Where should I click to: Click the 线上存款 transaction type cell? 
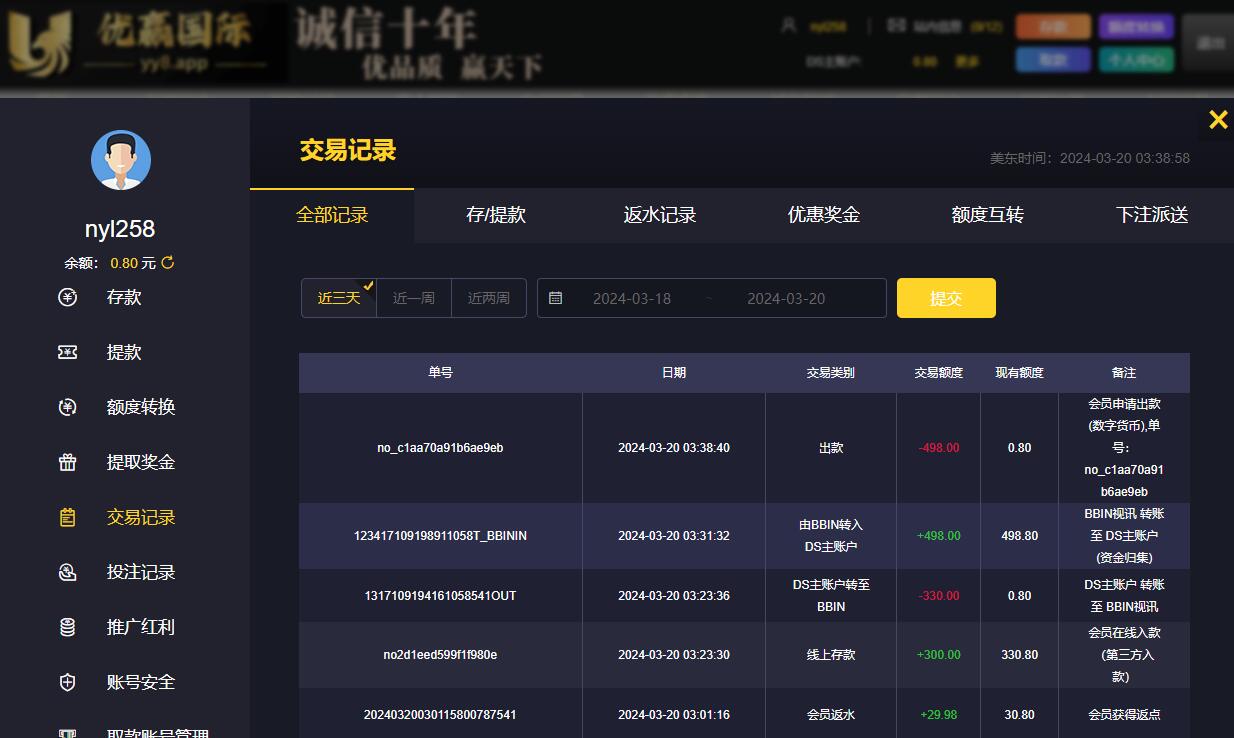(x=831, y=655)
